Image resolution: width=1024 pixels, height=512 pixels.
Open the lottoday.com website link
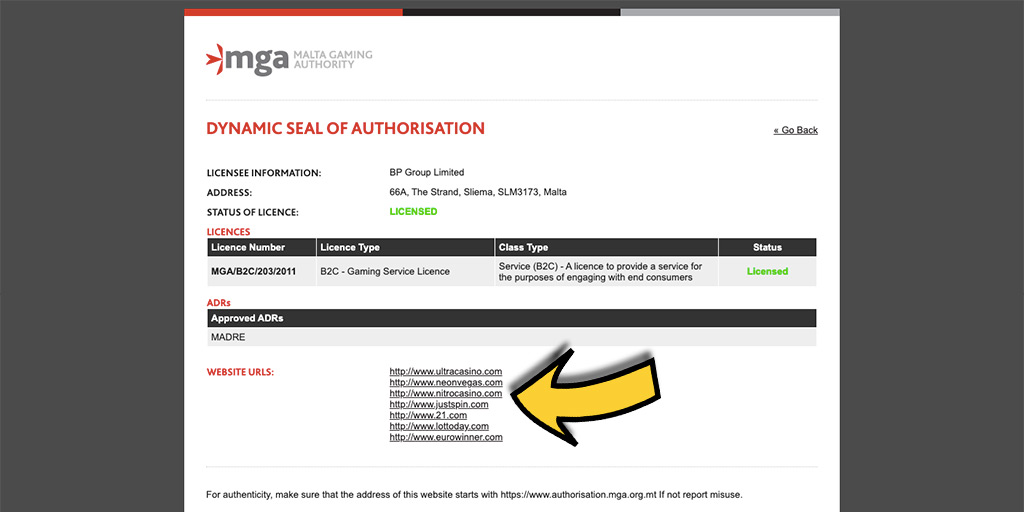[439, 426]
